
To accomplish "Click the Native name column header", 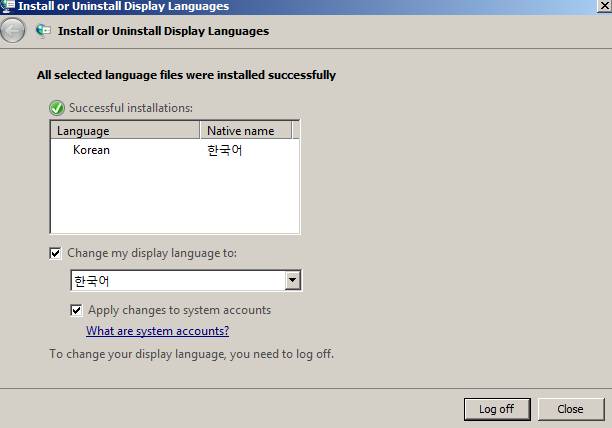I will click(246, 130).
